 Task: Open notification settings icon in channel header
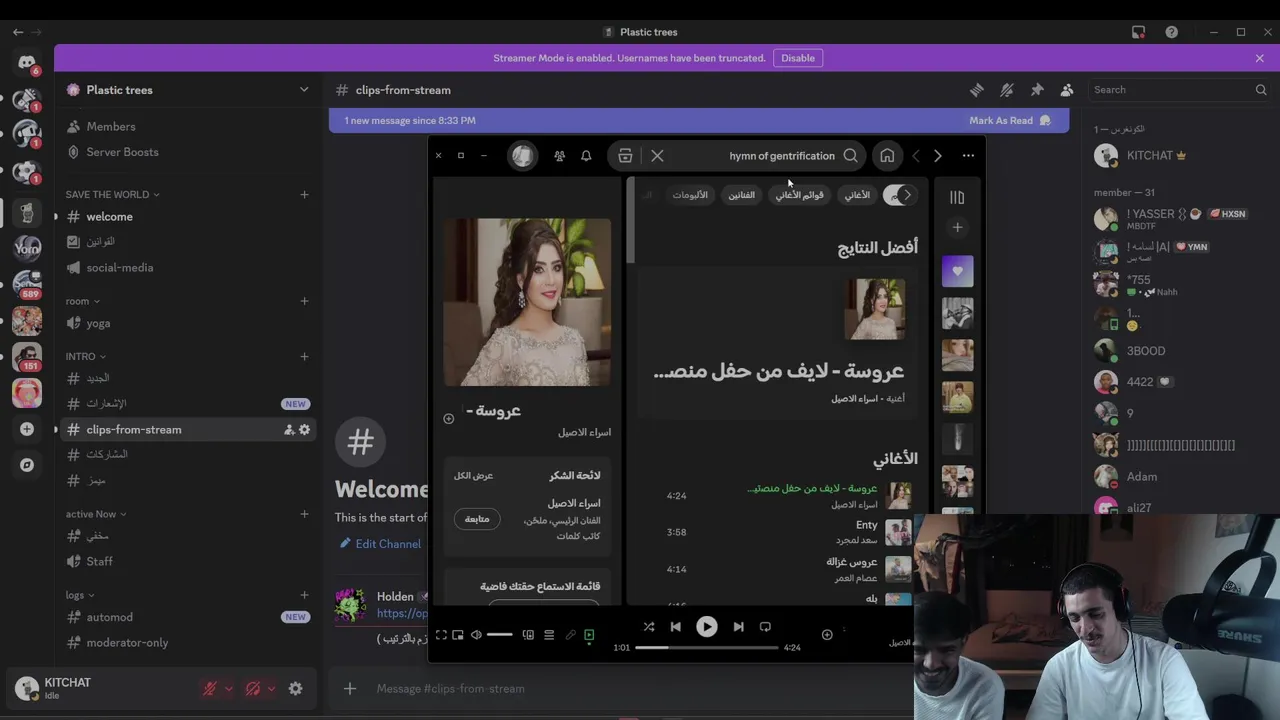click(x=1007, y=90)
